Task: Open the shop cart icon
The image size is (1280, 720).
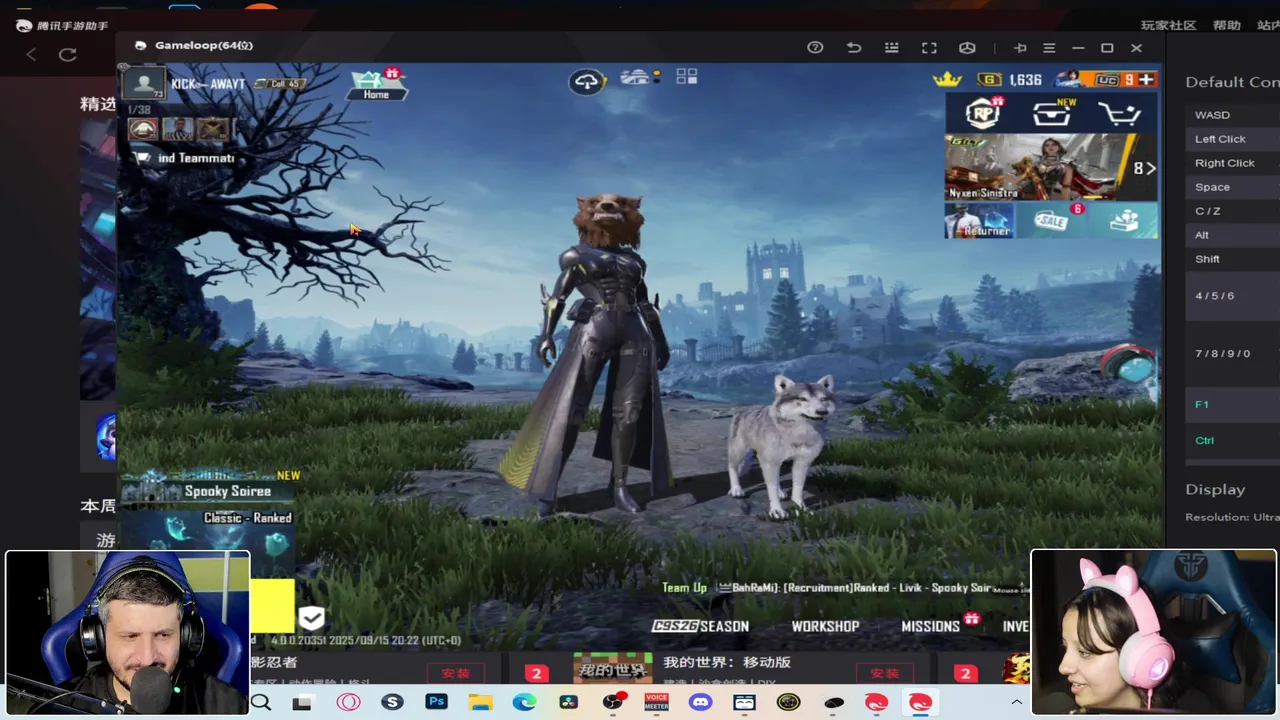Action: (1120, 114)
